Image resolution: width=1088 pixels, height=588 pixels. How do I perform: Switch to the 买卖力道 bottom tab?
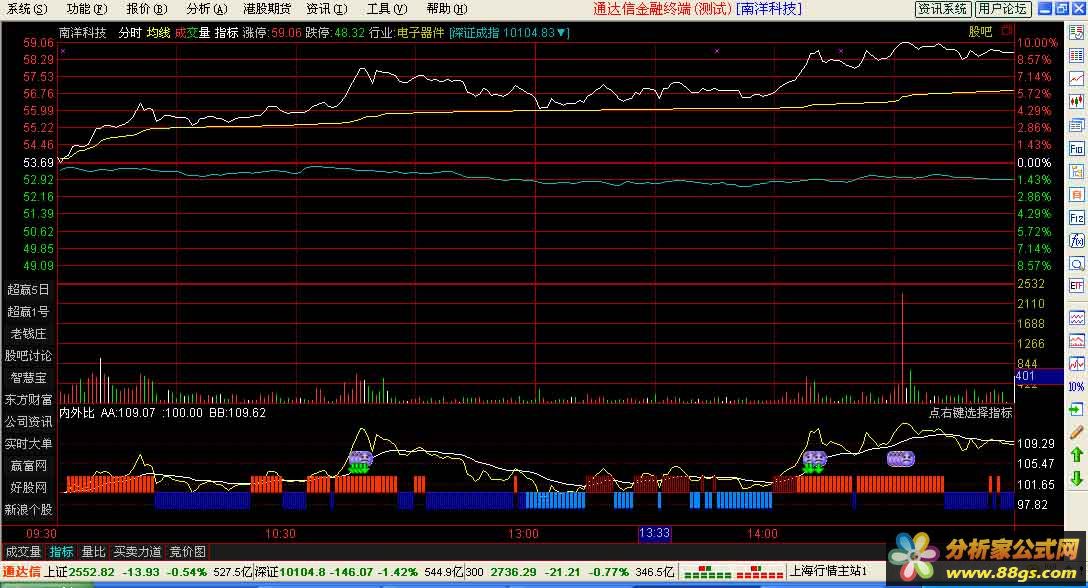tap(137, 552)
